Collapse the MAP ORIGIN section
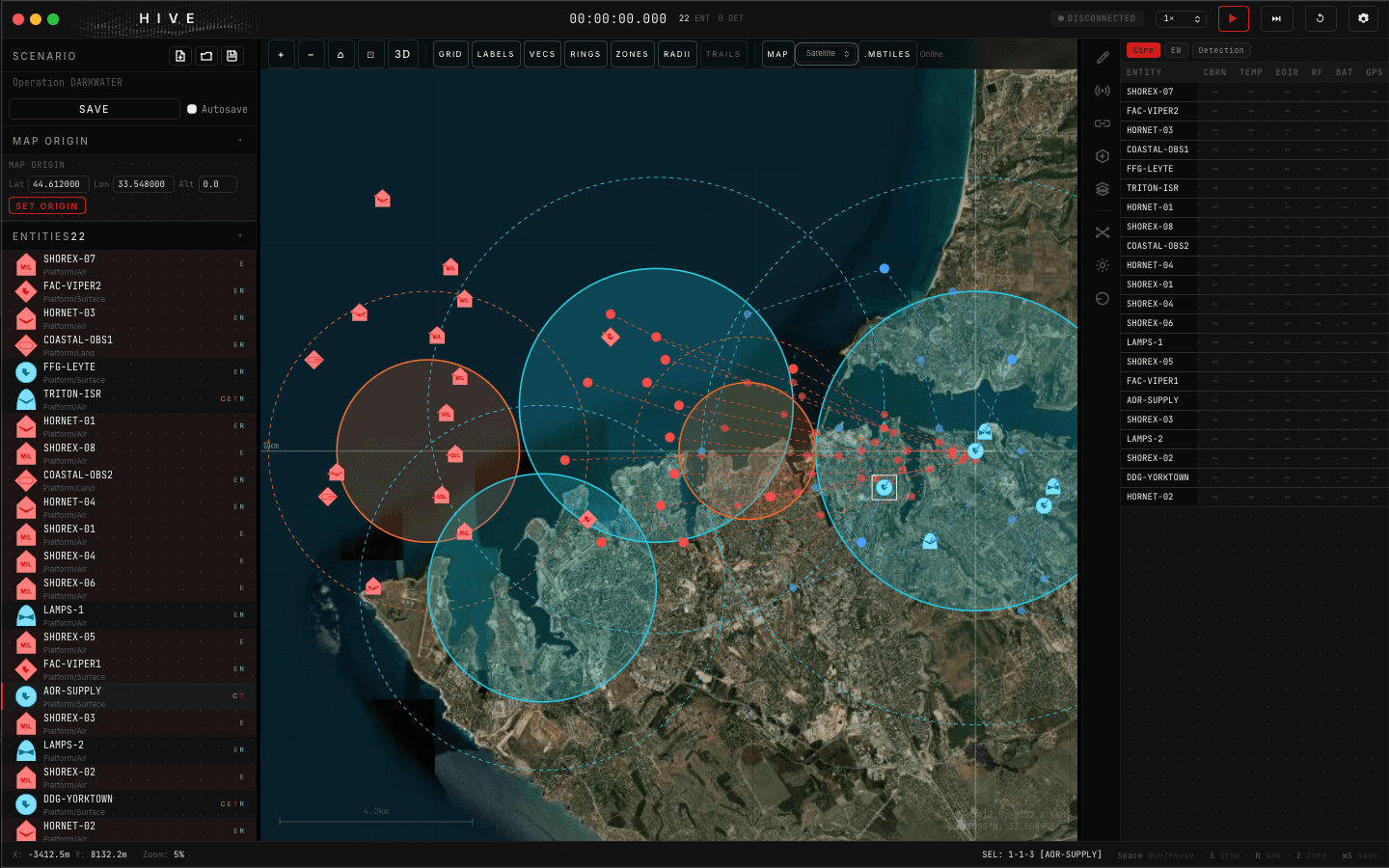Screen dimensions: 1389x868 coord(239,141)
